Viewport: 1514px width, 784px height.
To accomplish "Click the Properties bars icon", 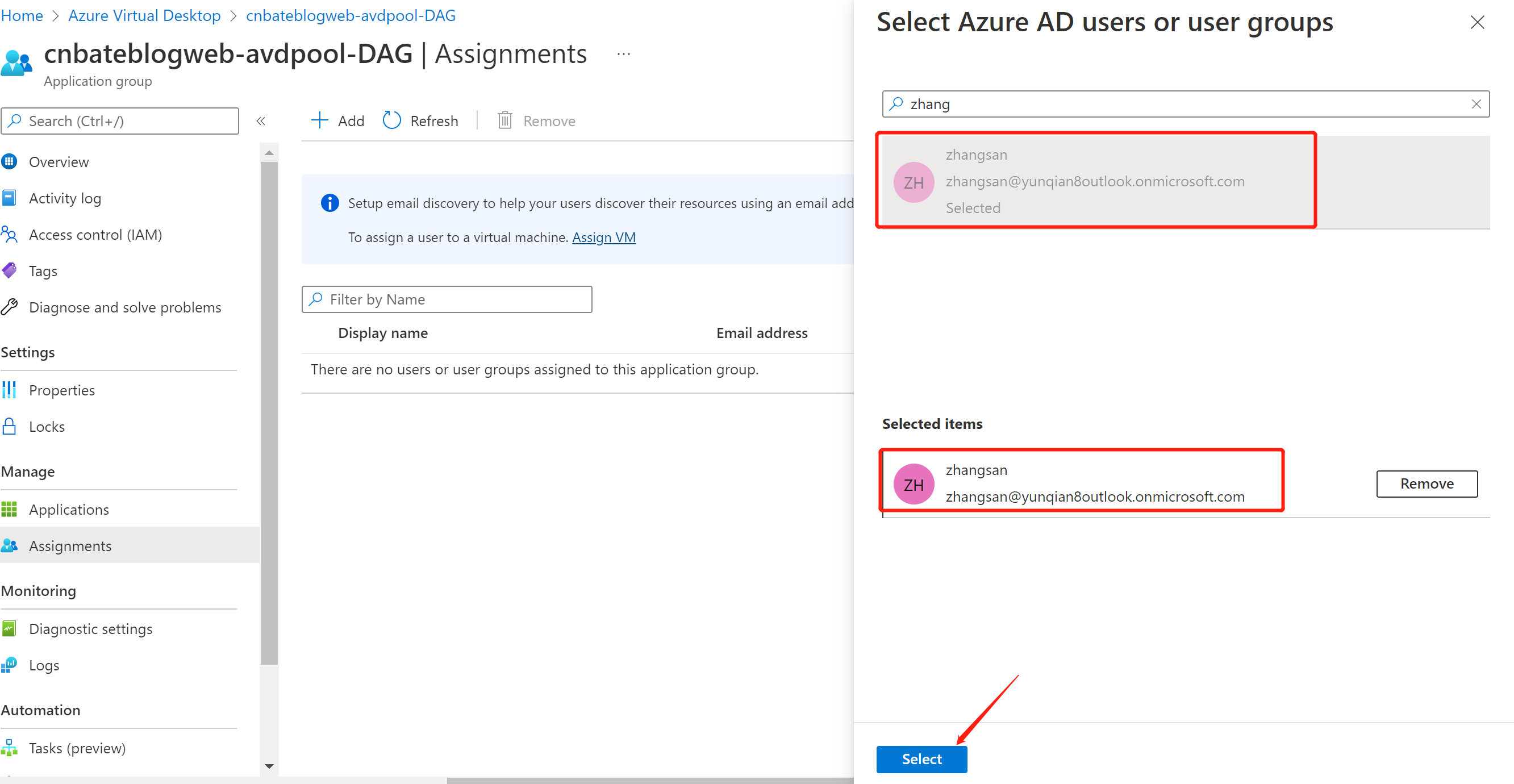I will point(9,390).
